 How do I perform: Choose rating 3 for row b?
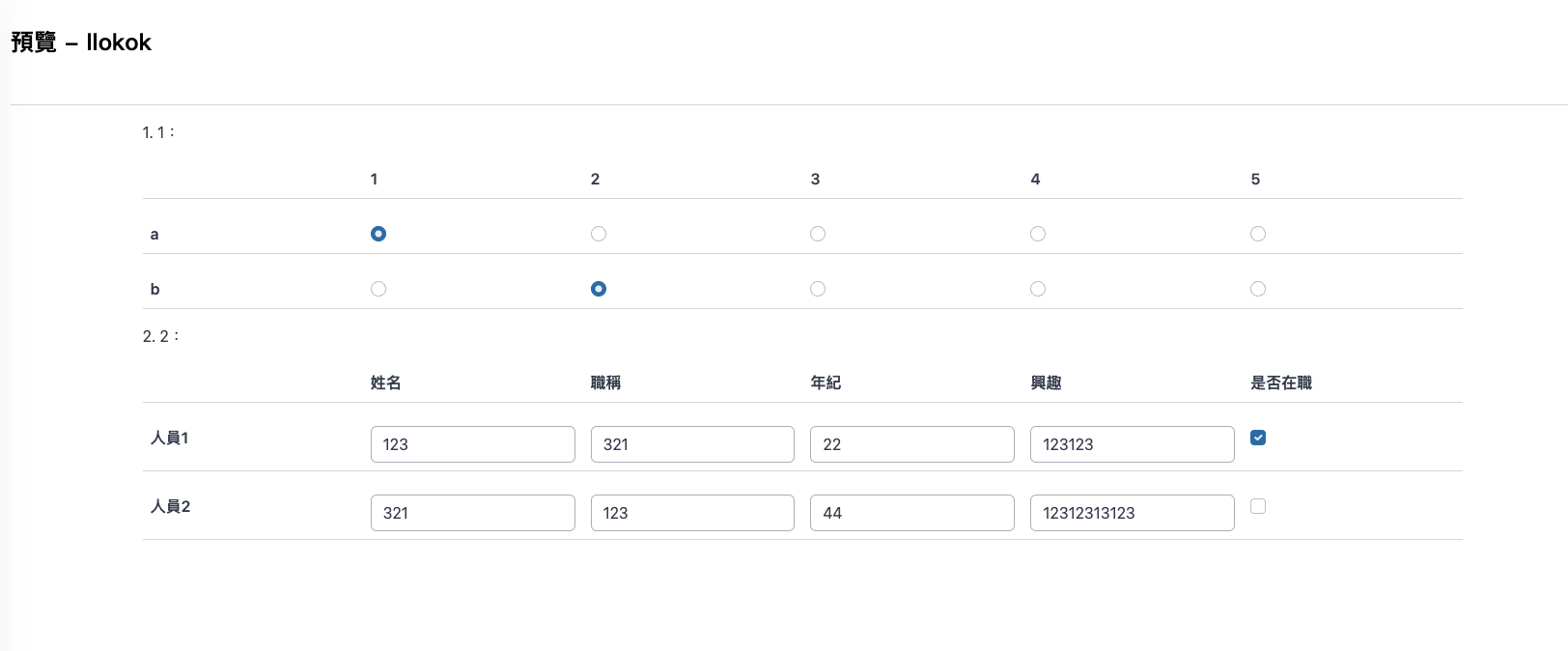818,289
